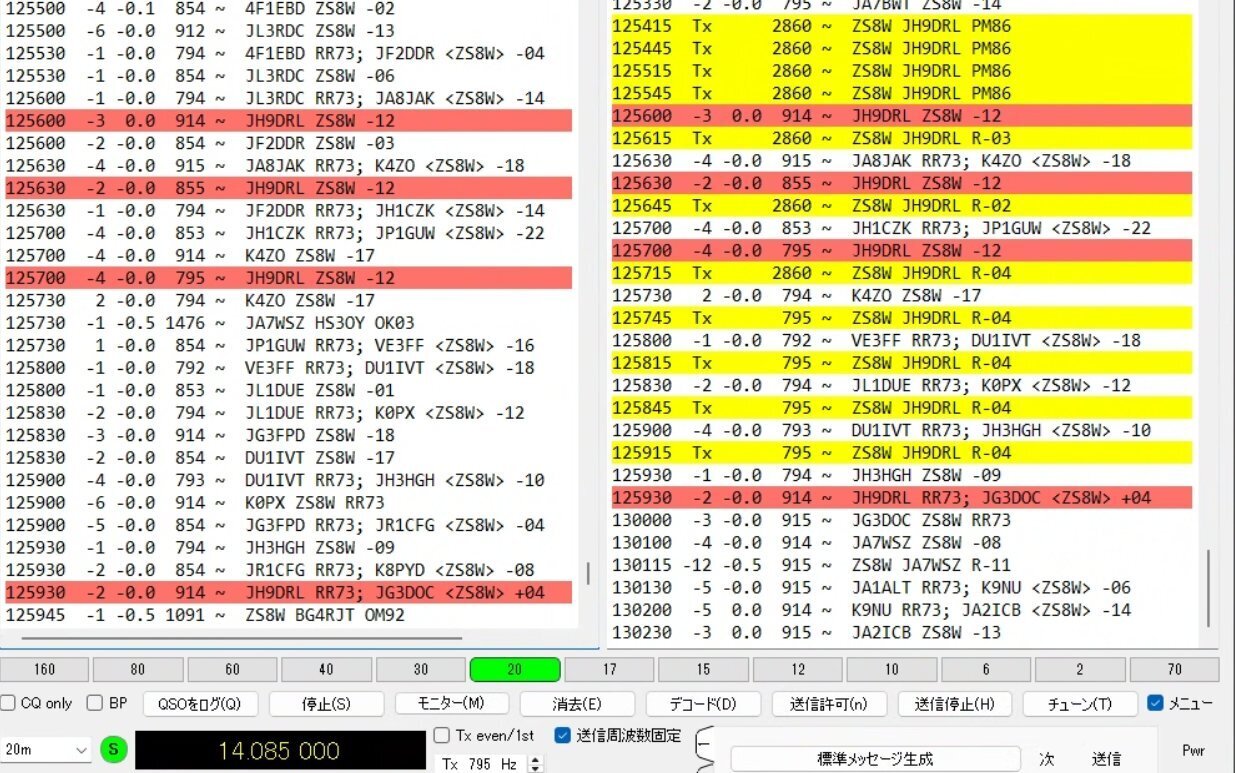Switch to the 40 meter band
Screen dimensions: 1235x773
pos(326,669)
